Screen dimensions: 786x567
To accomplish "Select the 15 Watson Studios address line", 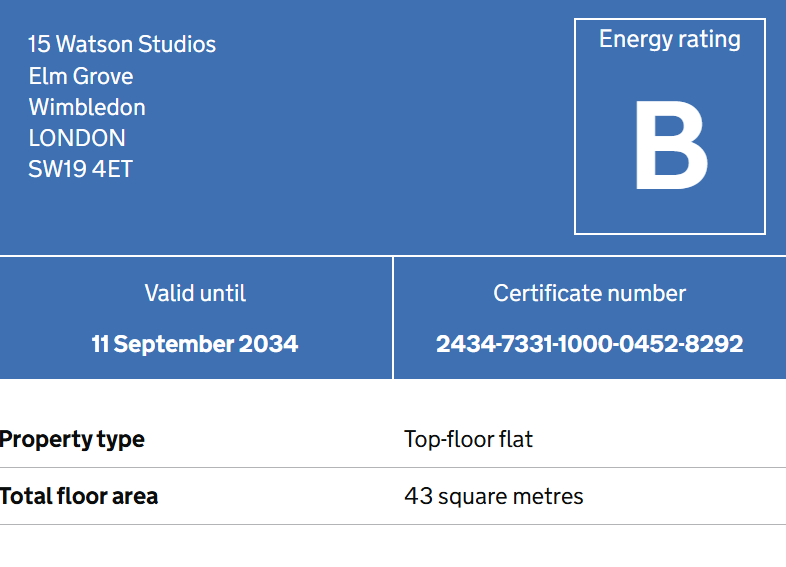I will [122, 44].
